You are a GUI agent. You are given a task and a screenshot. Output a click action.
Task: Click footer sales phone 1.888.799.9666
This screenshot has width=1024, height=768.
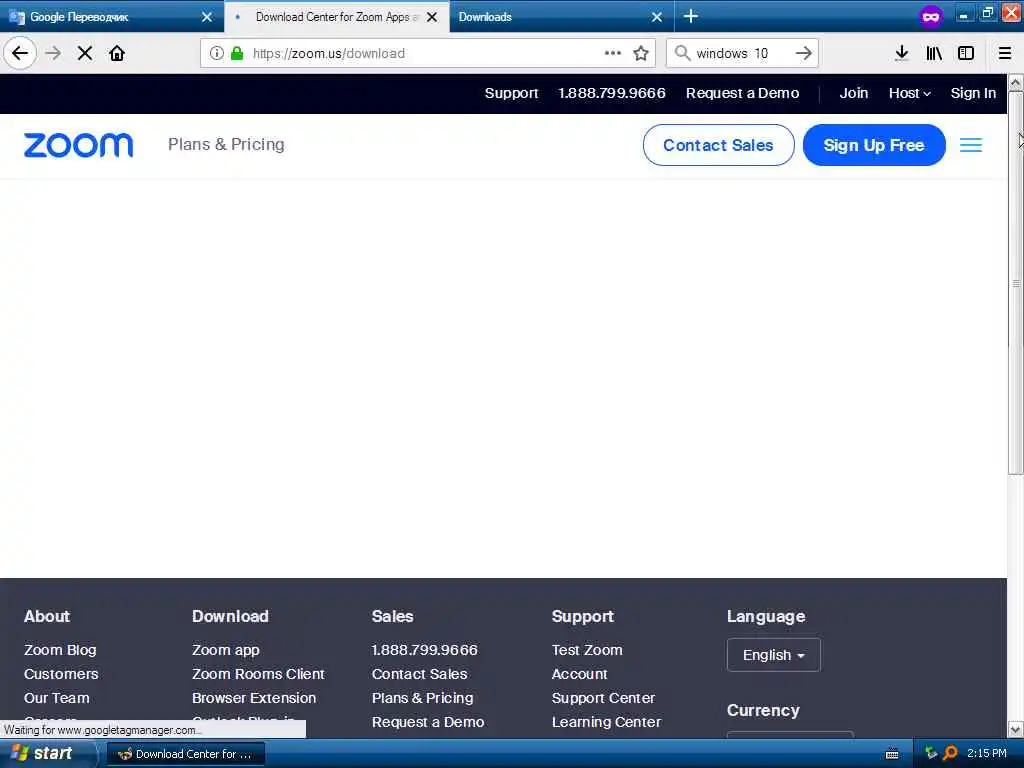(424, 650)
